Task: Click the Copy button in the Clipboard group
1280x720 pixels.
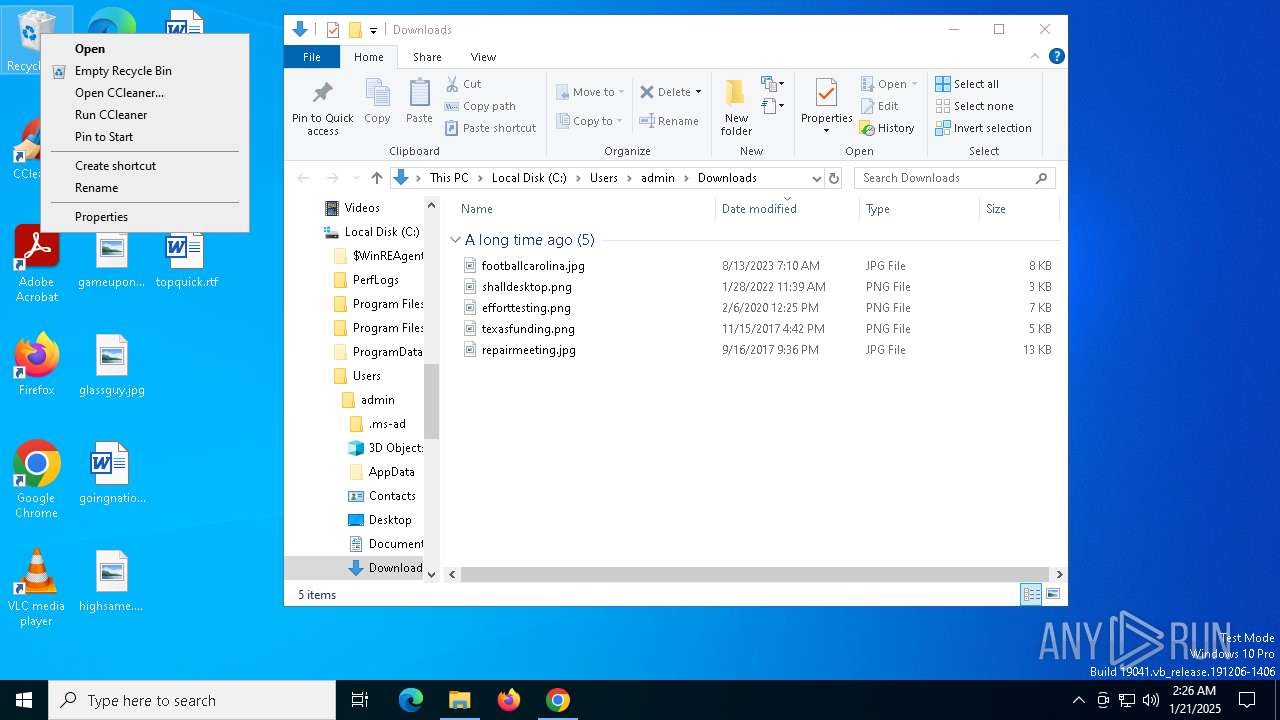Action: 377,102
